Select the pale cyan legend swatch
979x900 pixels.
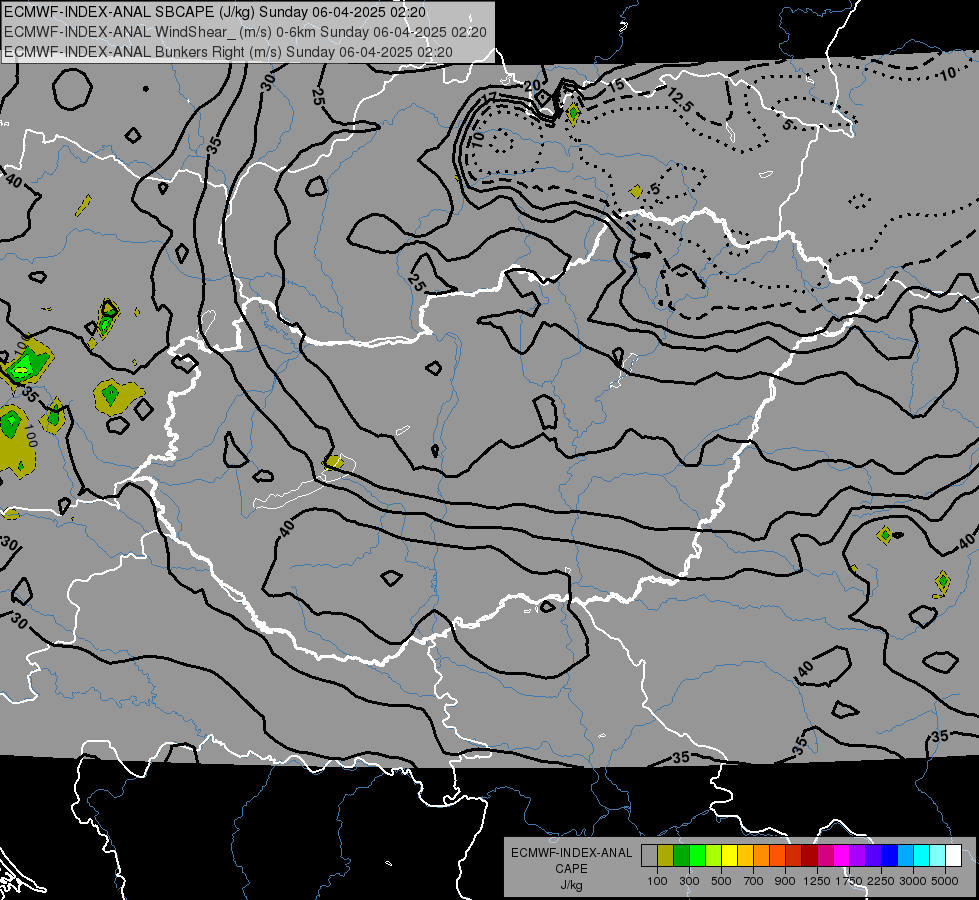click(938, 855)
